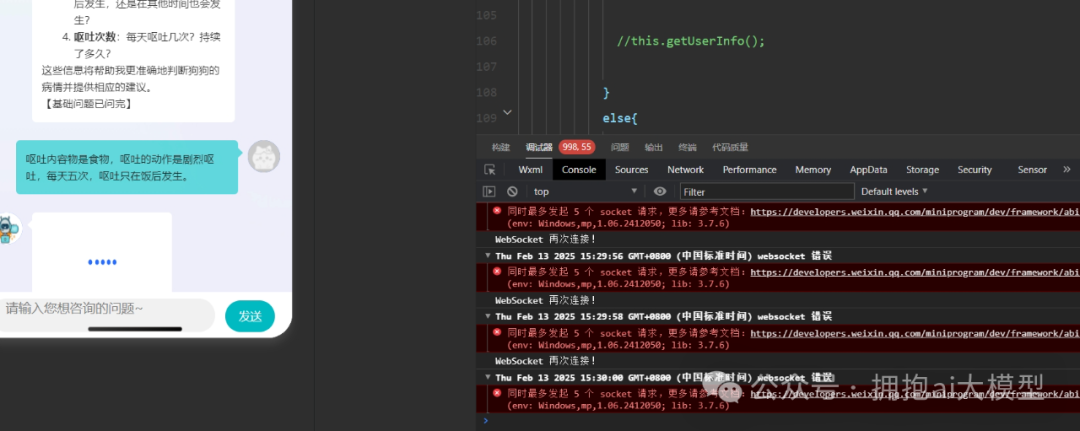The width and height of the screenshot is (1080, 431).
Task: Click the element inspector picker icon
Action: (490, 170)
